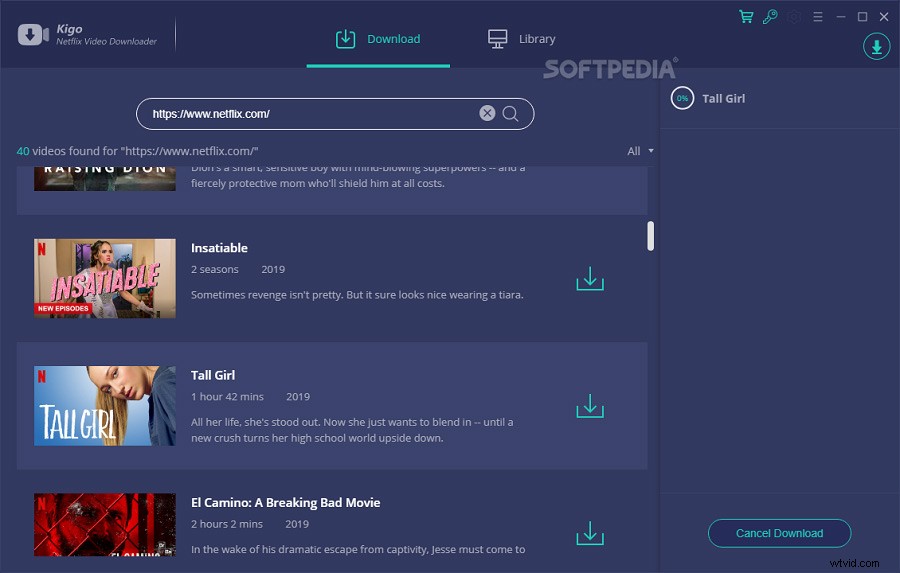Click the magnifier search icon
This screenshot has width=900, height=573.
510,114
